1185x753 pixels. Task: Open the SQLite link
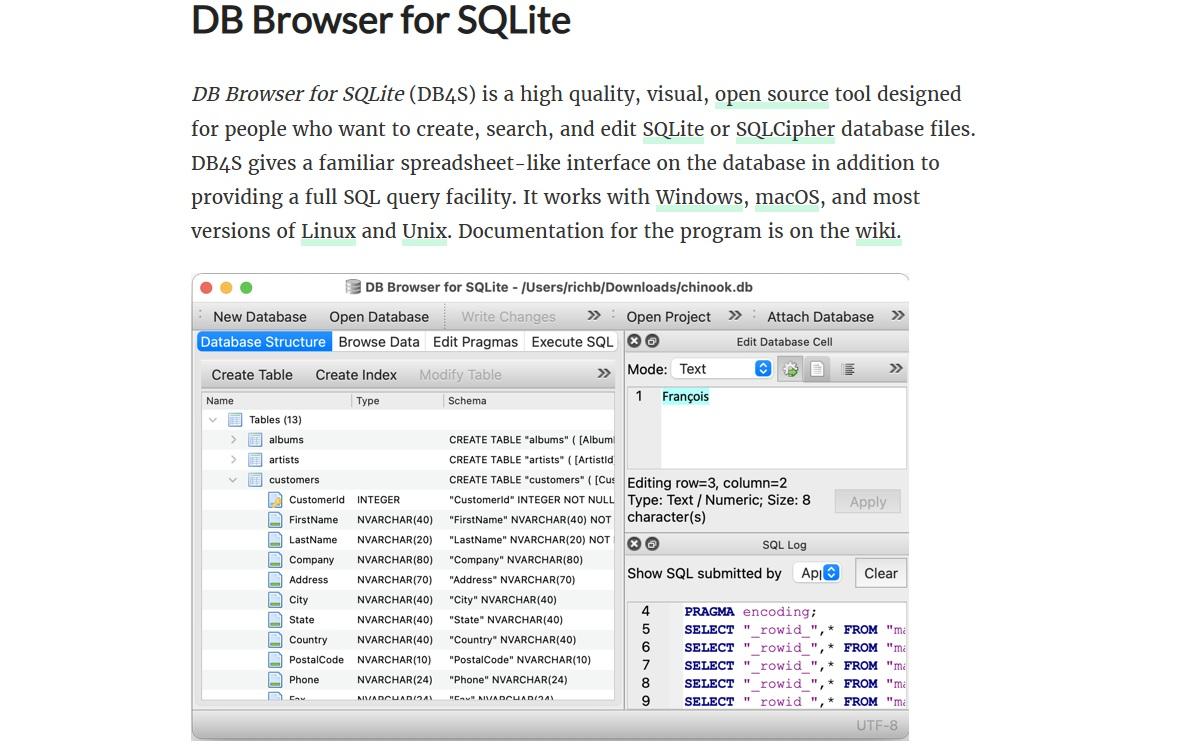[673, 129]
